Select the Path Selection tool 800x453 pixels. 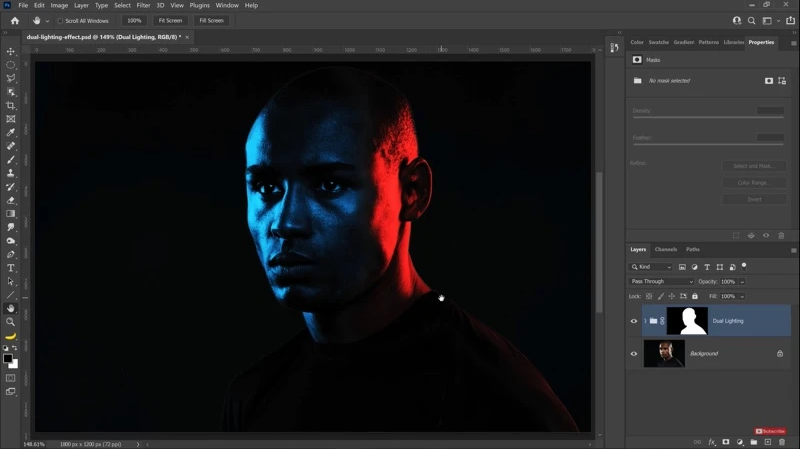point(11,281)
